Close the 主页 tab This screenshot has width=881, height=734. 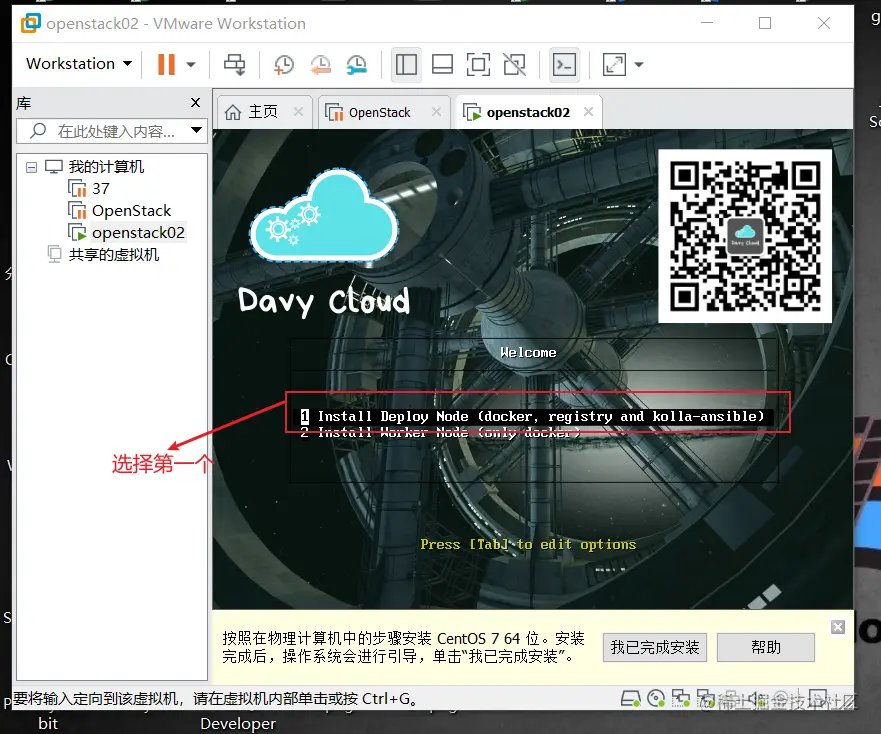point(298,112)
